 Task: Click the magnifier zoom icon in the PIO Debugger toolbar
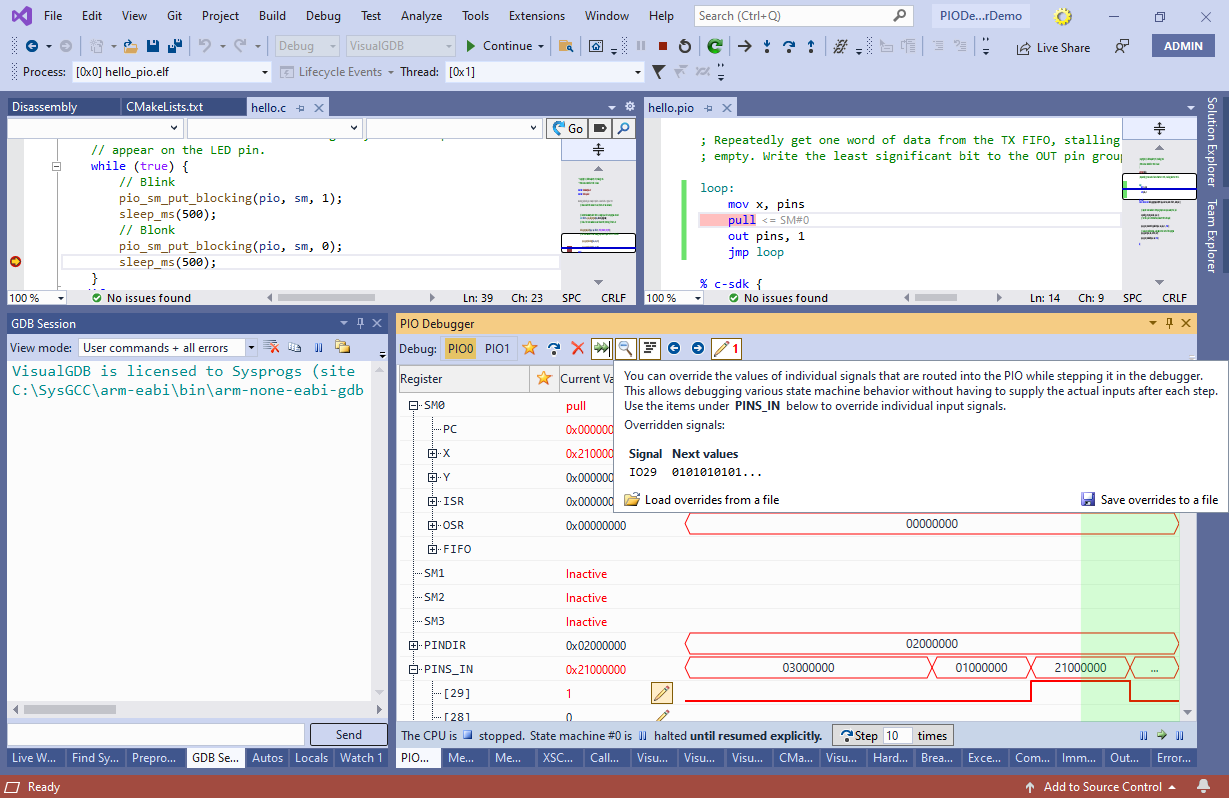pos(625,348)
